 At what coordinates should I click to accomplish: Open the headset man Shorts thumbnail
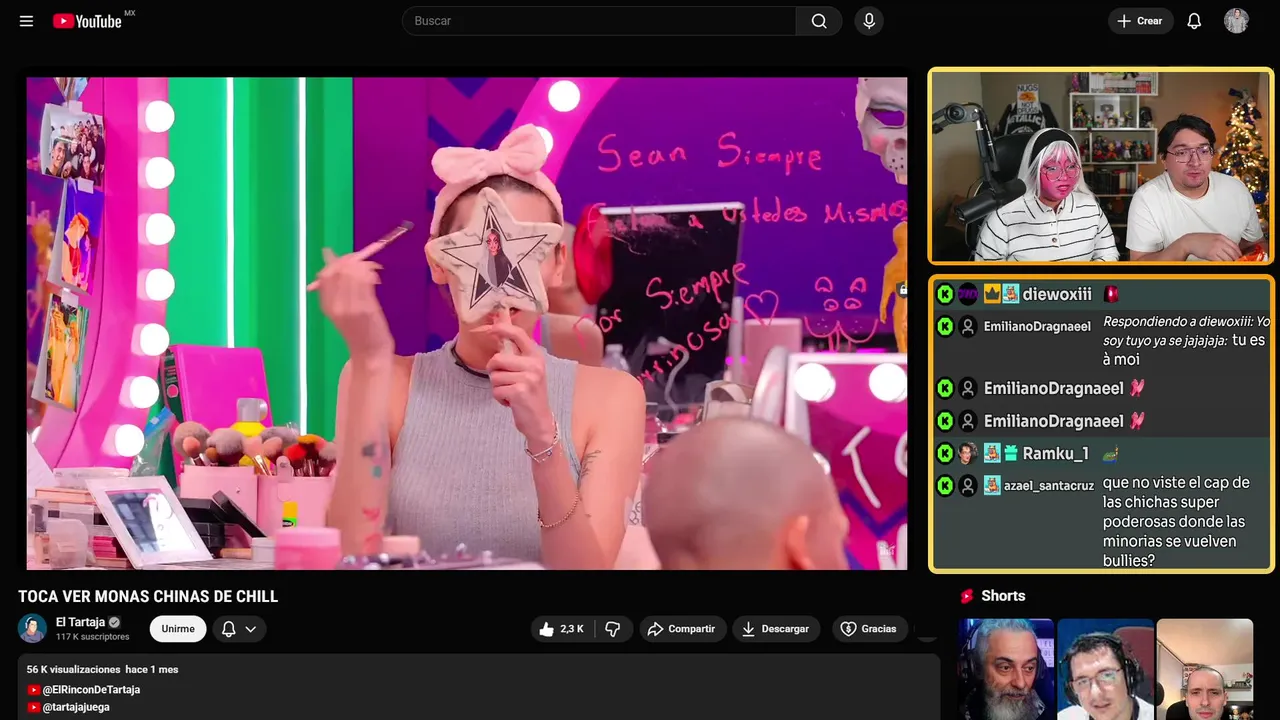point(1105,669)
